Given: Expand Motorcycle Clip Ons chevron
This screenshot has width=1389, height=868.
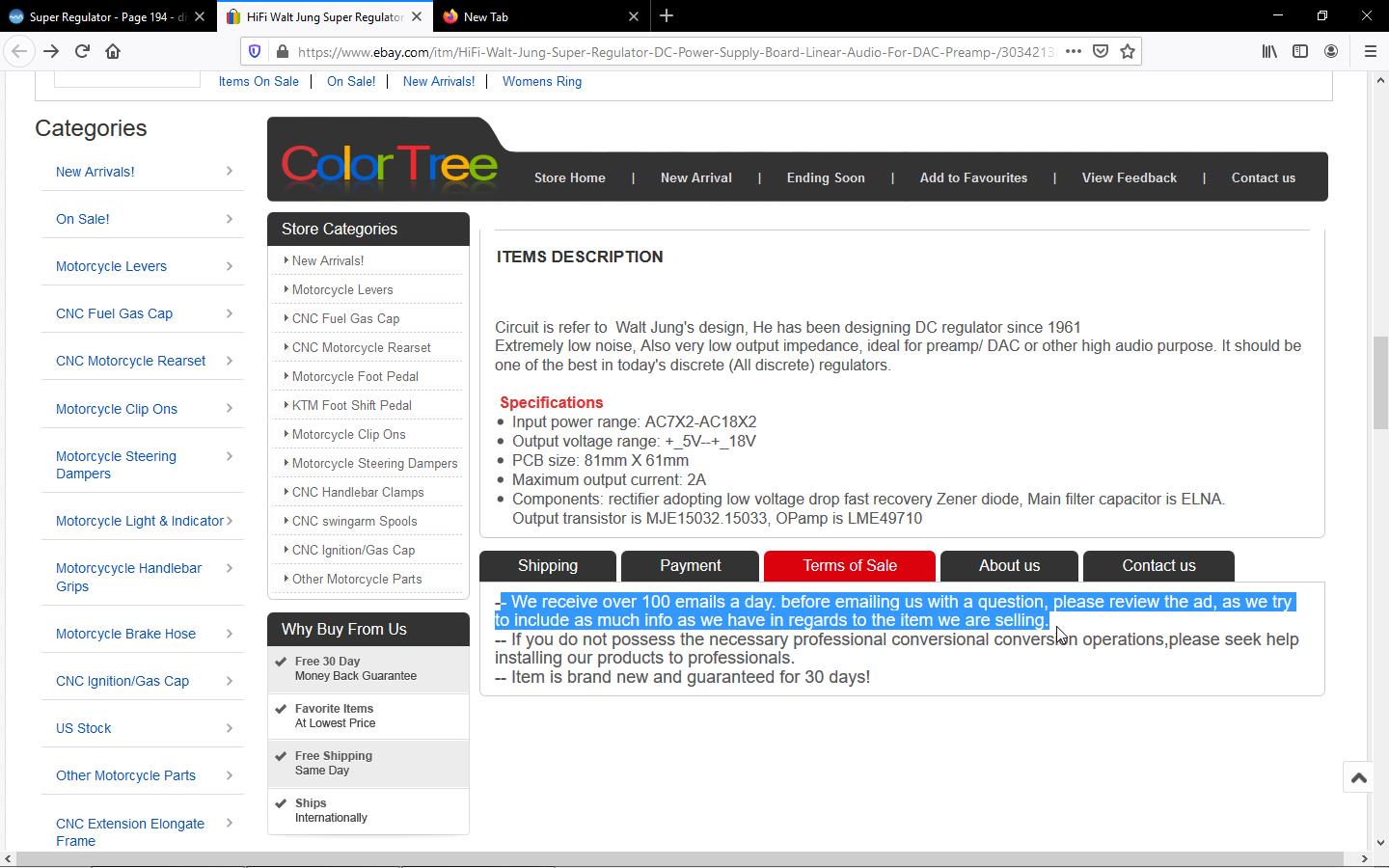Looking at the screenshot, I should click(230, 408).
